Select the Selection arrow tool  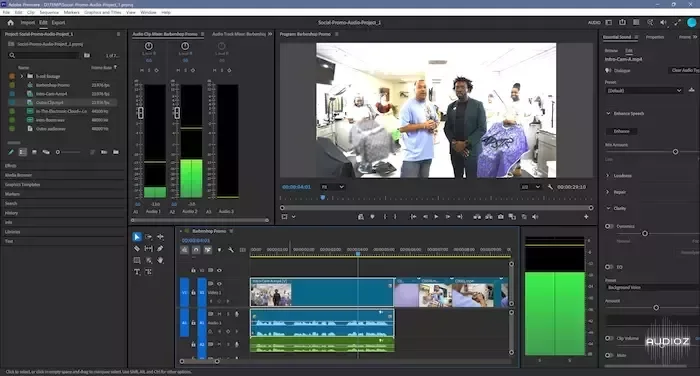(137, 237)
